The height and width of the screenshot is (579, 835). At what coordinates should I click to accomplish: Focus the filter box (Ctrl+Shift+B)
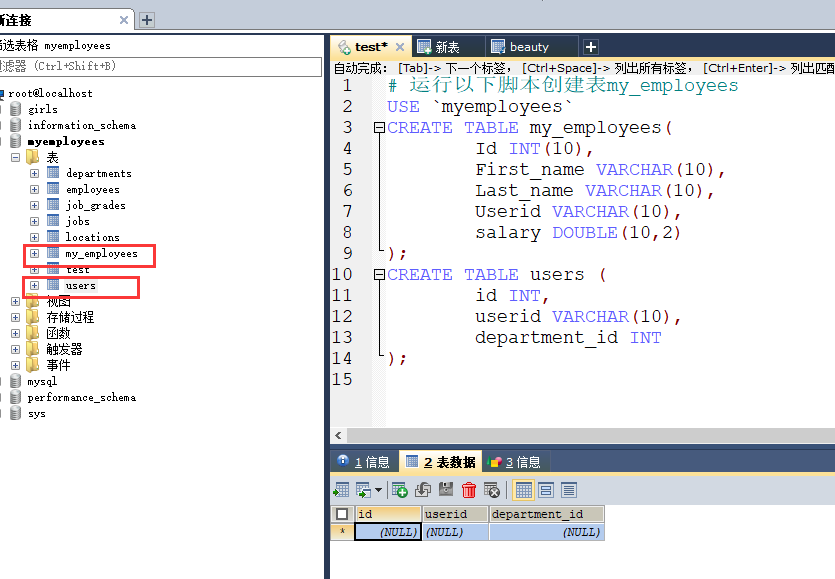[x=160, y=67]
